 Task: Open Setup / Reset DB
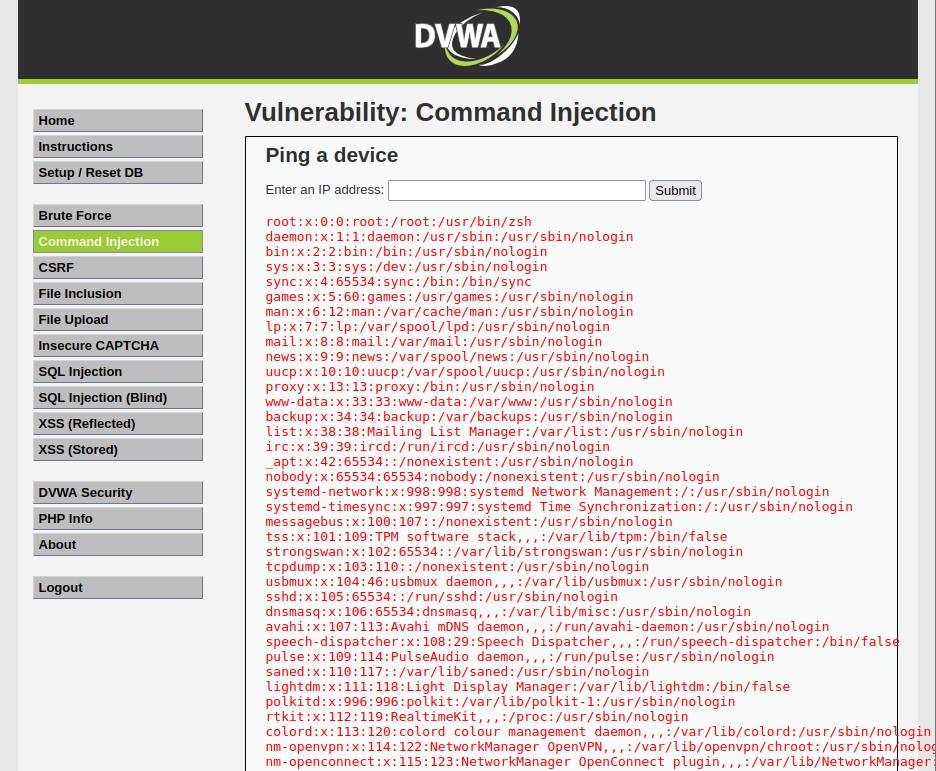[x=118, y=172]
